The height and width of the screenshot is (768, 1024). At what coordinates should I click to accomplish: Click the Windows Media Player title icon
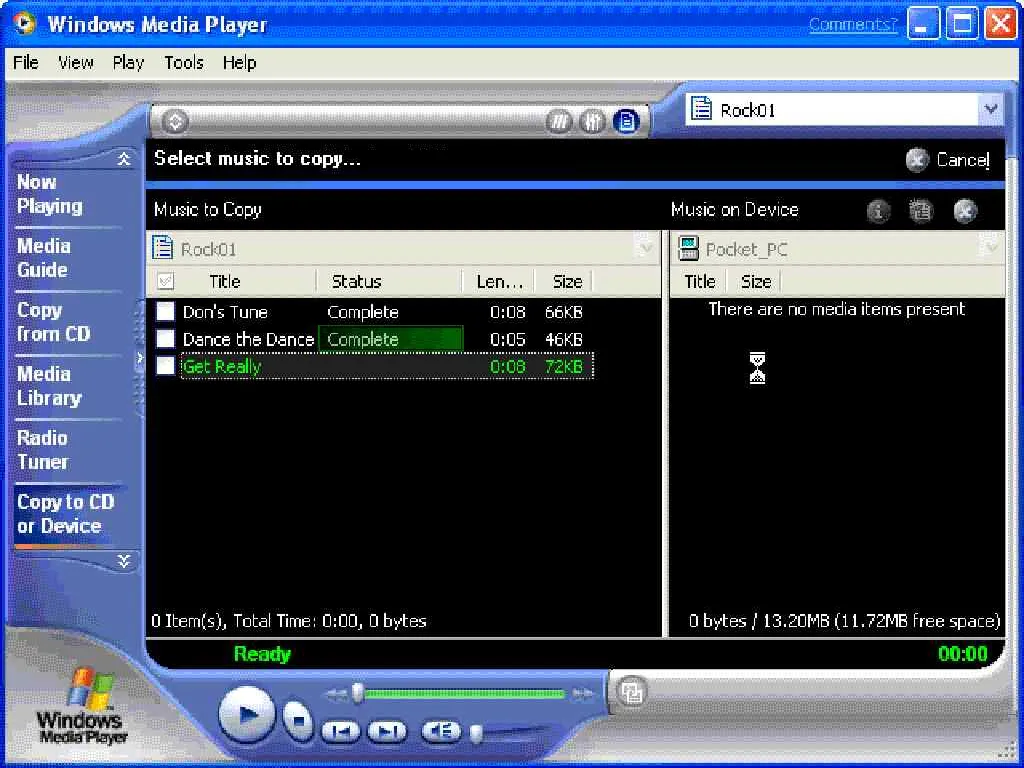(x=24, y=24)
